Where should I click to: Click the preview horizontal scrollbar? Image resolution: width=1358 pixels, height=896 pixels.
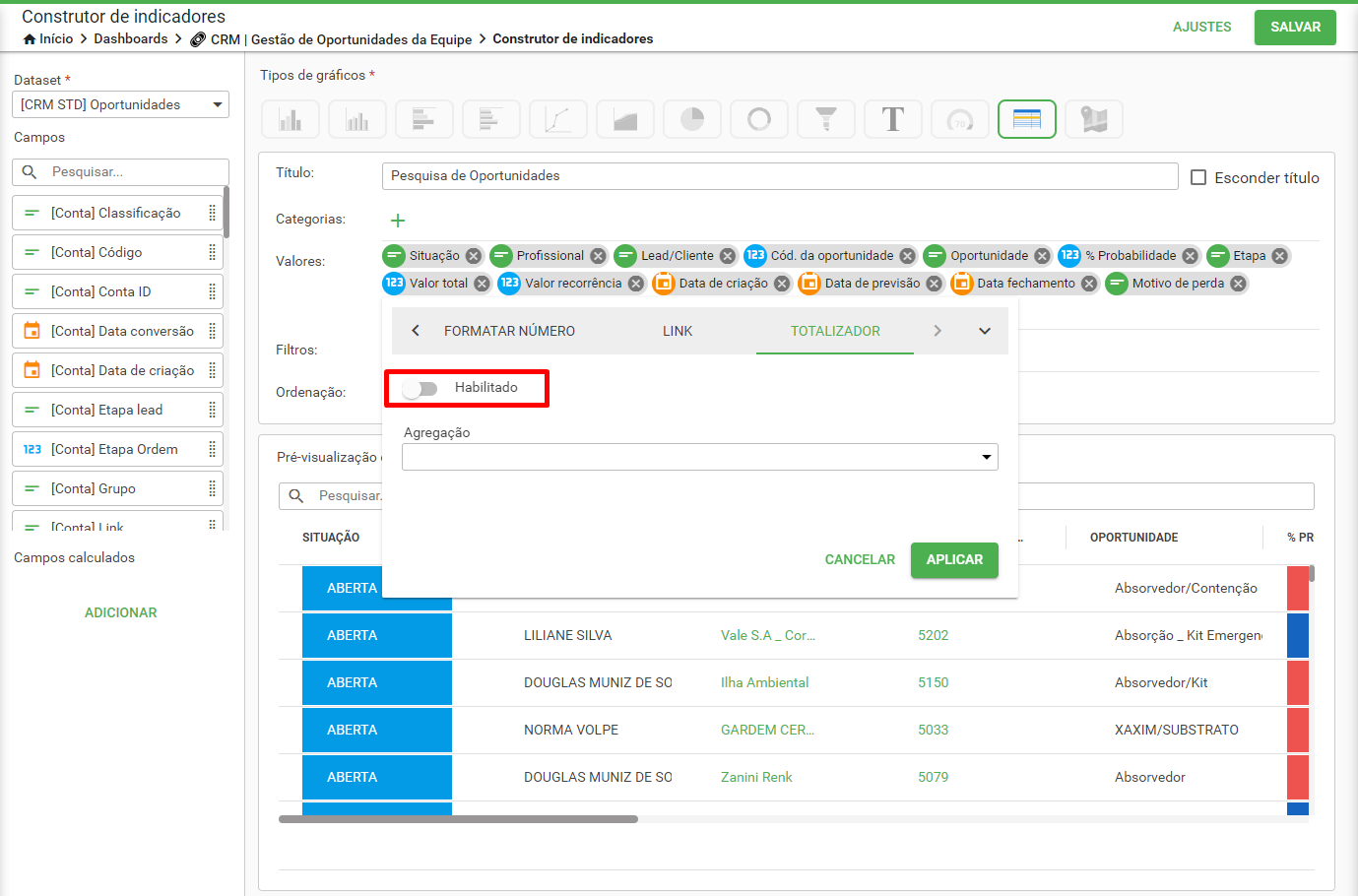pos(458,818)
